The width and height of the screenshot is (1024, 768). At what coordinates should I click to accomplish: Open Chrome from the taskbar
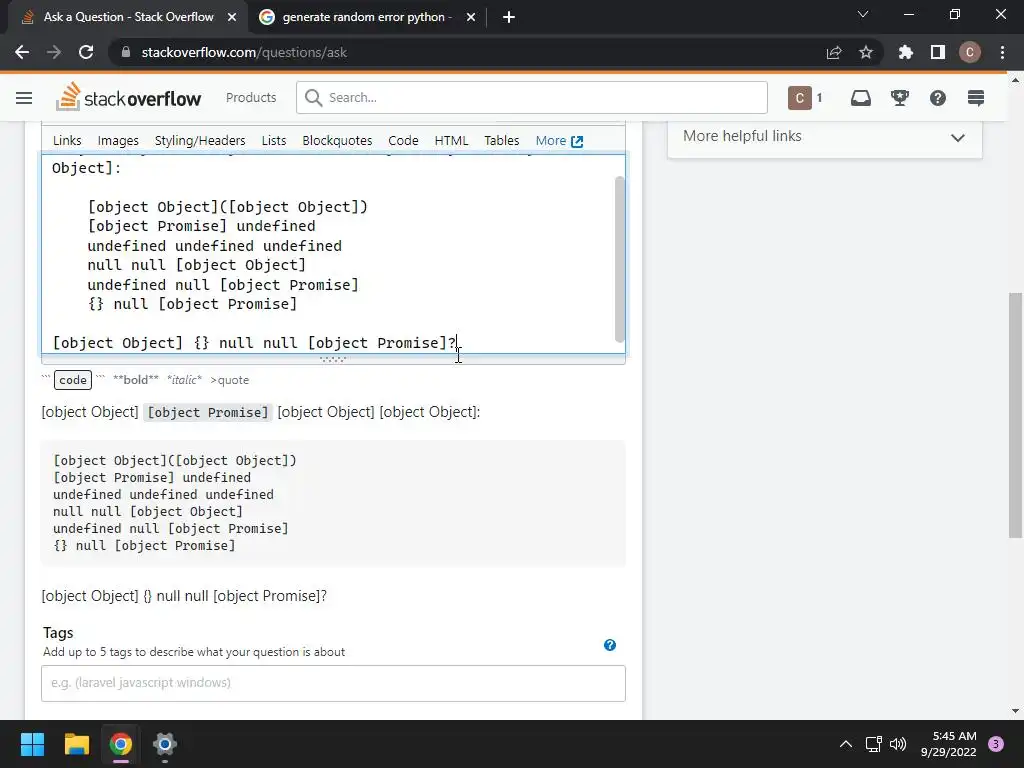[x=121, y=744]
